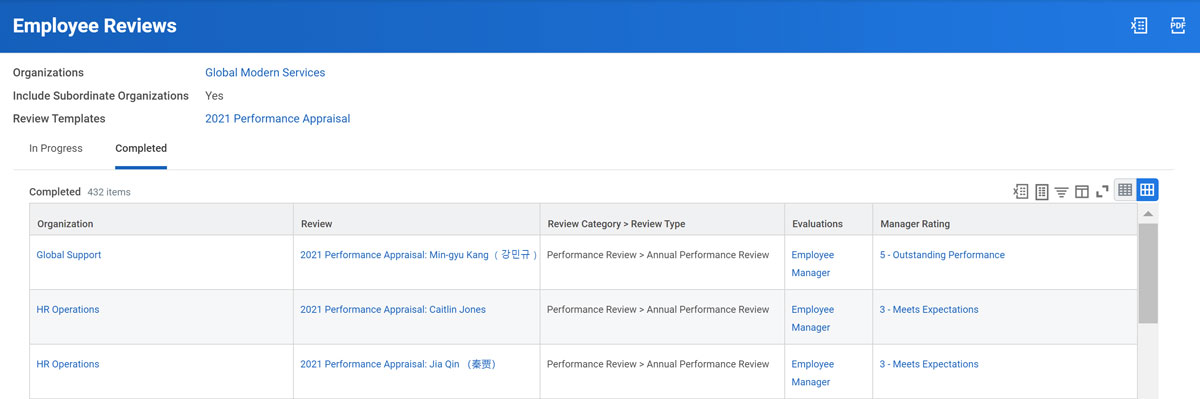Click the vertical scrollbar thumb
The image size is (1200, 399).
tap(1147, 272)
